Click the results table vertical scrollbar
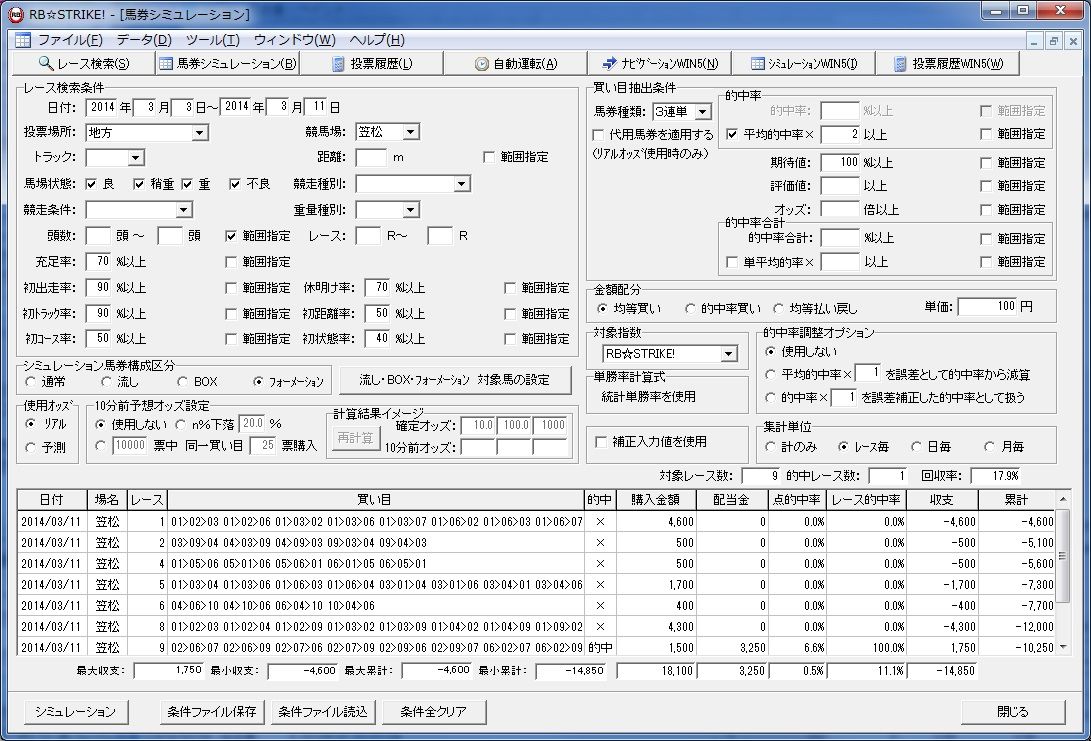The image size is (1091, 741). point(1062,573)
